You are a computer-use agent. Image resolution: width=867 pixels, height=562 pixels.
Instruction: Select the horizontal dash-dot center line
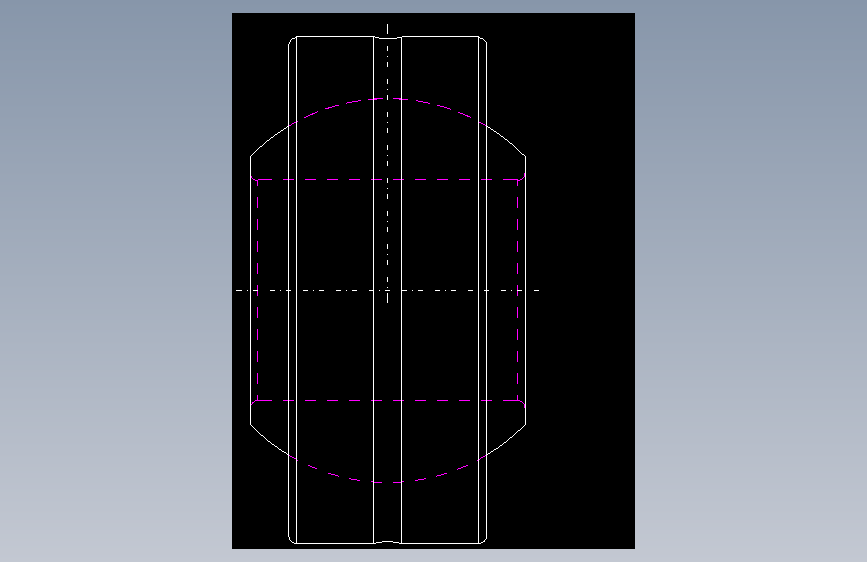click(x=388, y=290)
